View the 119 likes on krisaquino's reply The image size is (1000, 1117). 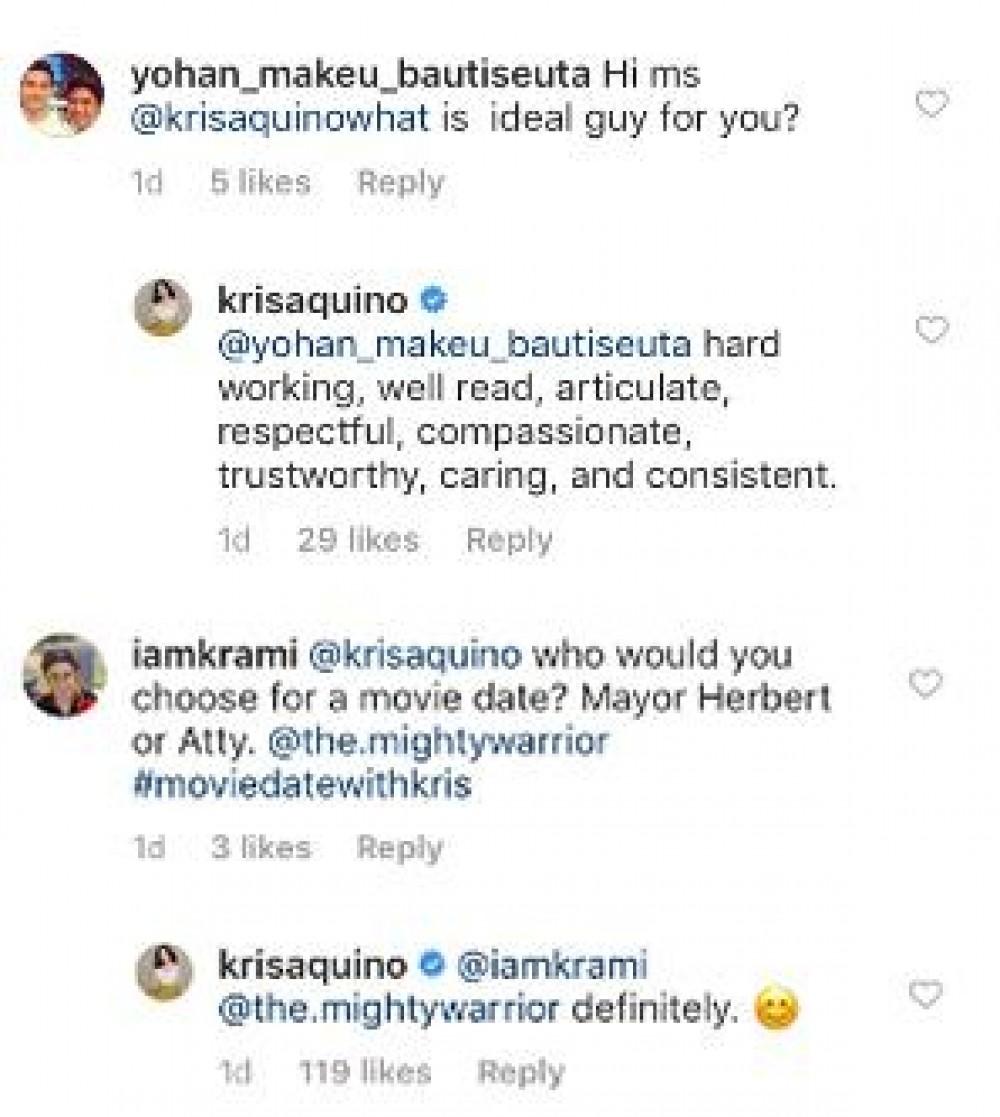click(365, 1073)
